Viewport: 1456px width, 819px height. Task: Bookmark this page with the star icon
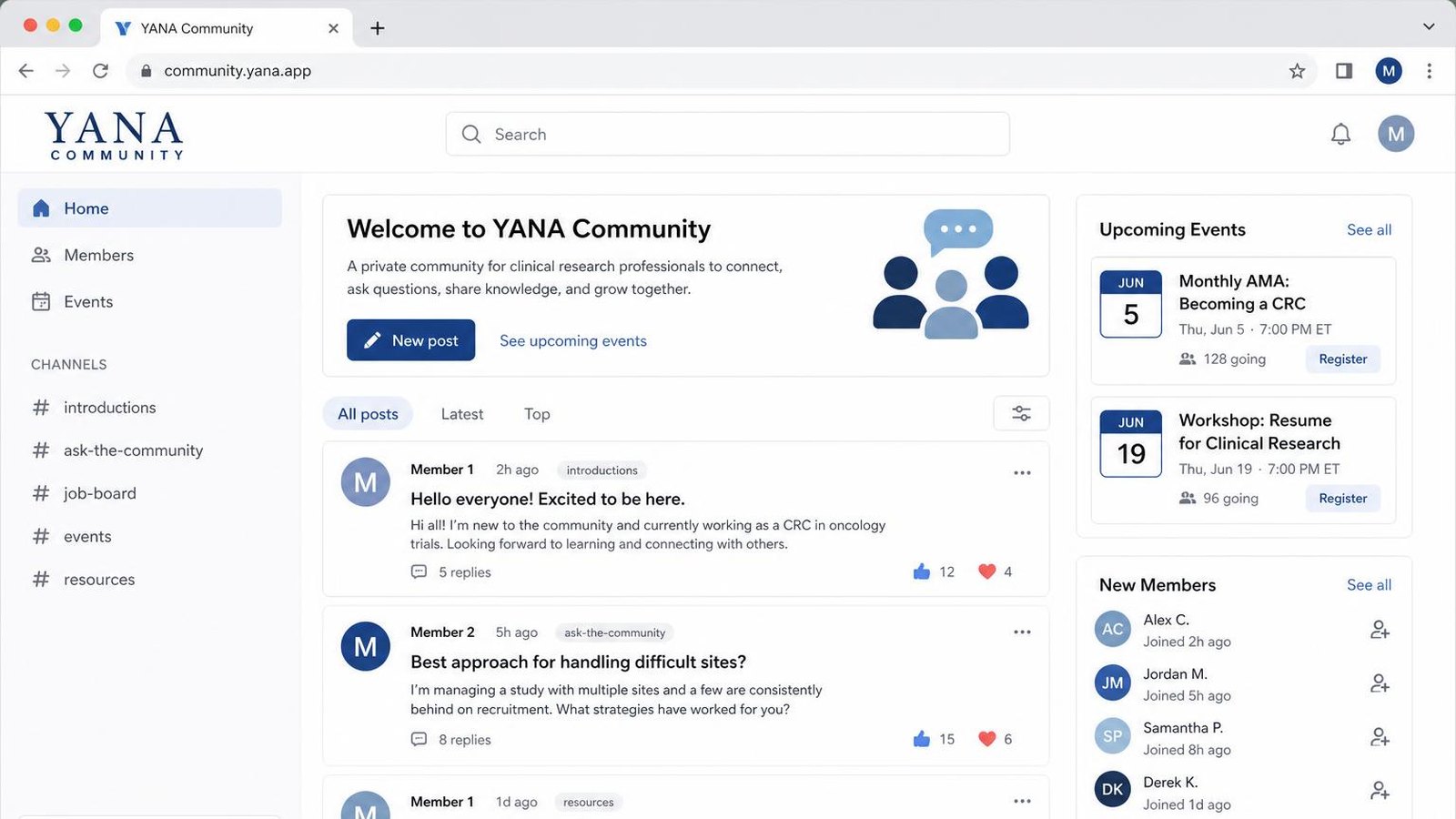point(1297,71)
